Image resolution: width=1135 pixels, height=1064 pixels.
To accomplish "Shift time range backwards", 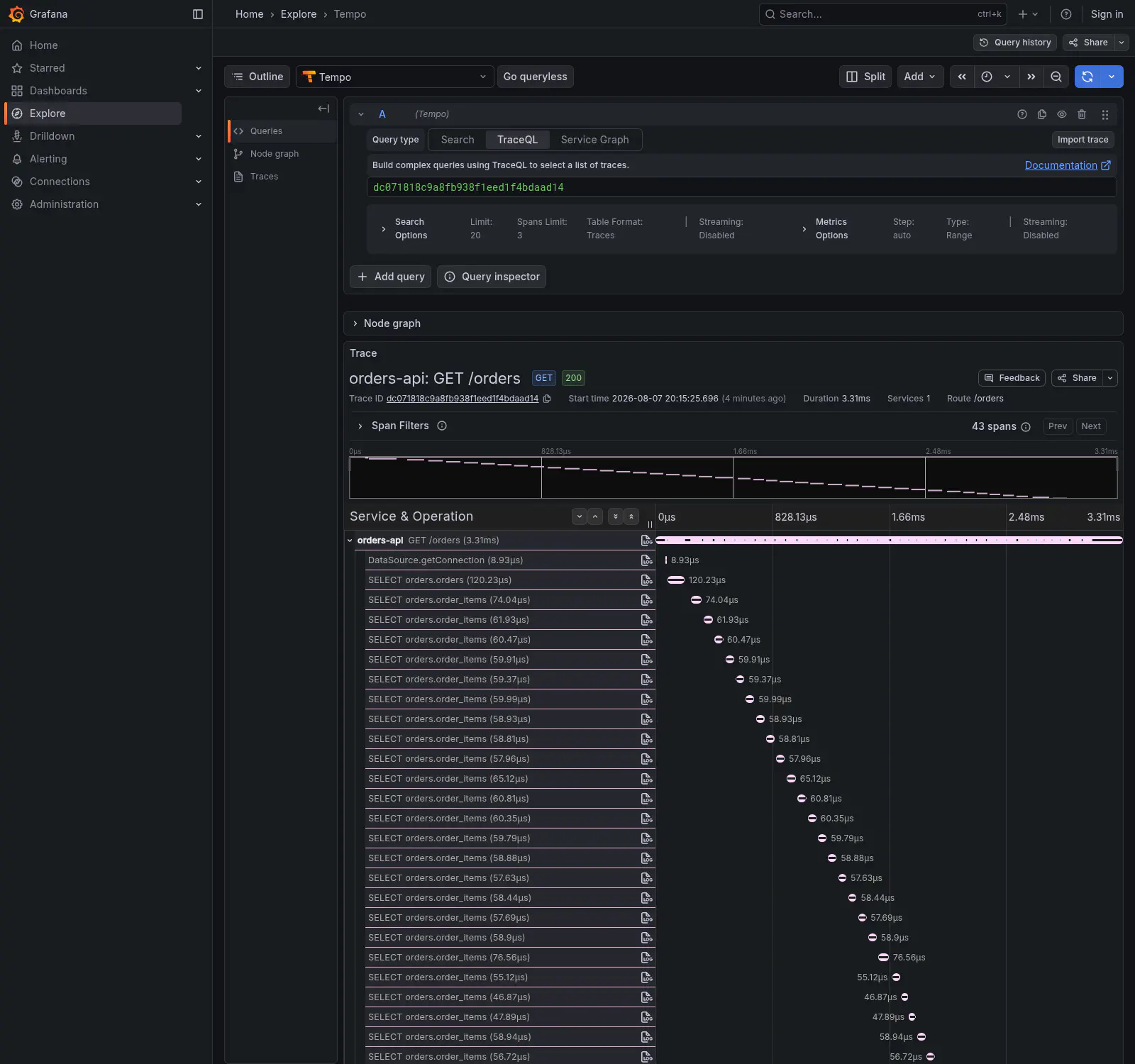I will coord(962,77).
